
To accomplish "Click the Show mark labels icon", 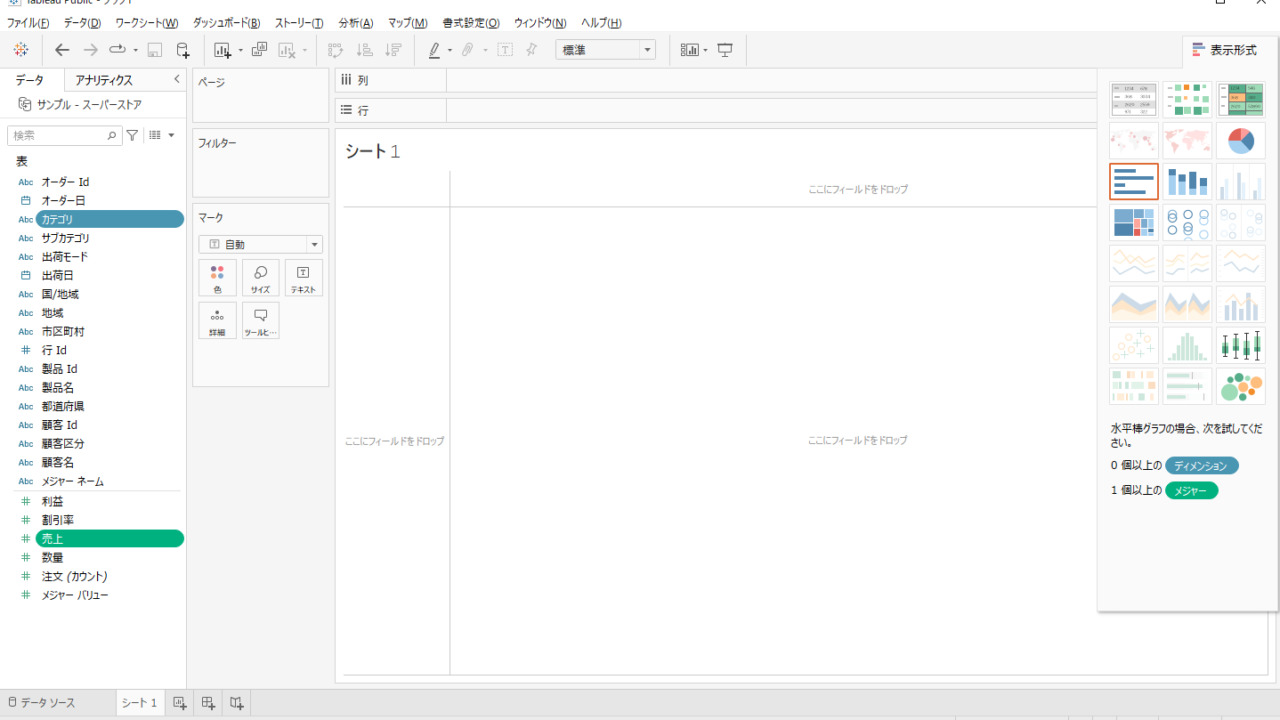I will [x=505, y=50].
